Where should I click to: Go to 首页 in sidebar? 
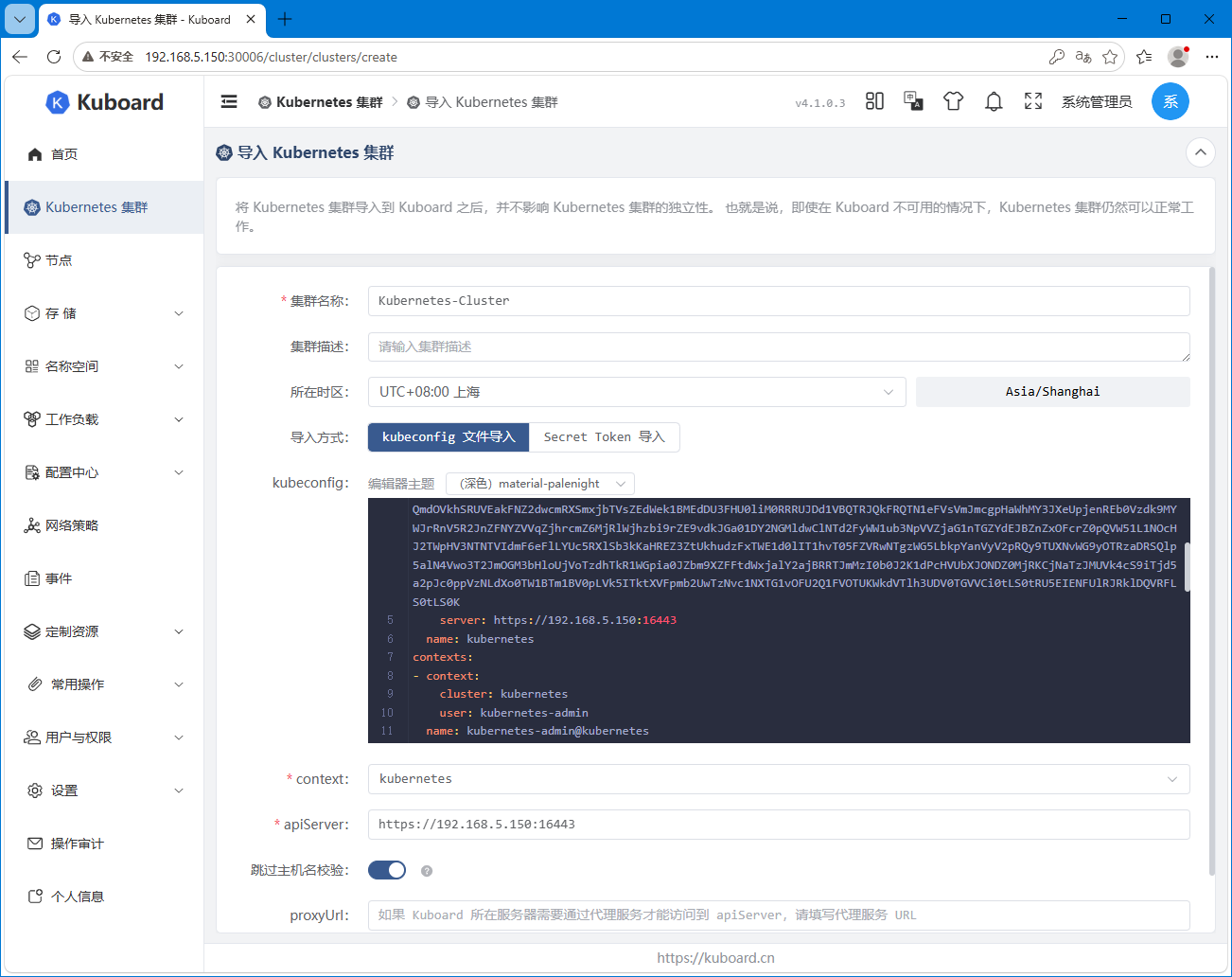pos(104,154)
